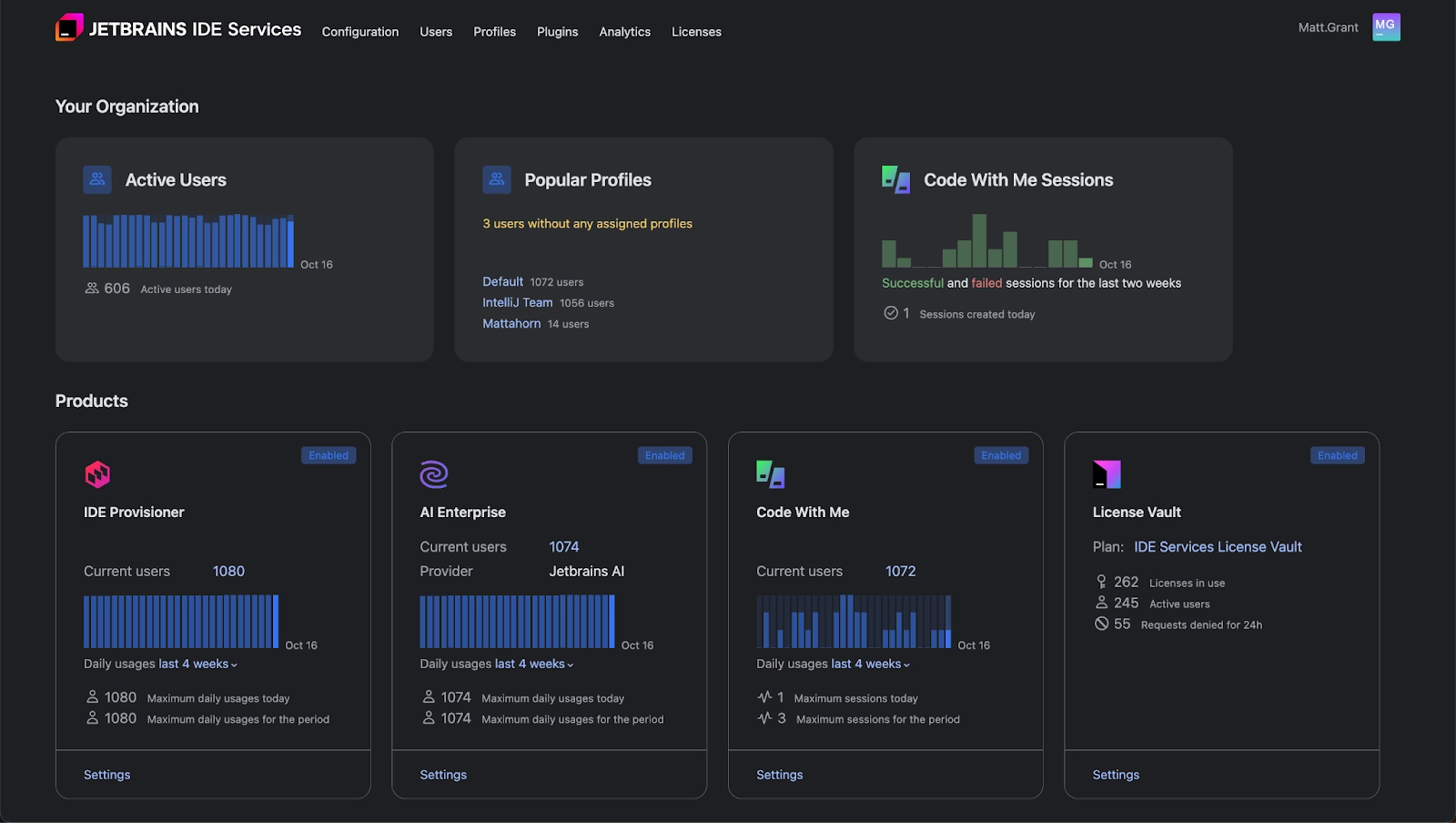Open the MG user avatar
This screenshot has width=1456, height=823.
point(1386,27)
